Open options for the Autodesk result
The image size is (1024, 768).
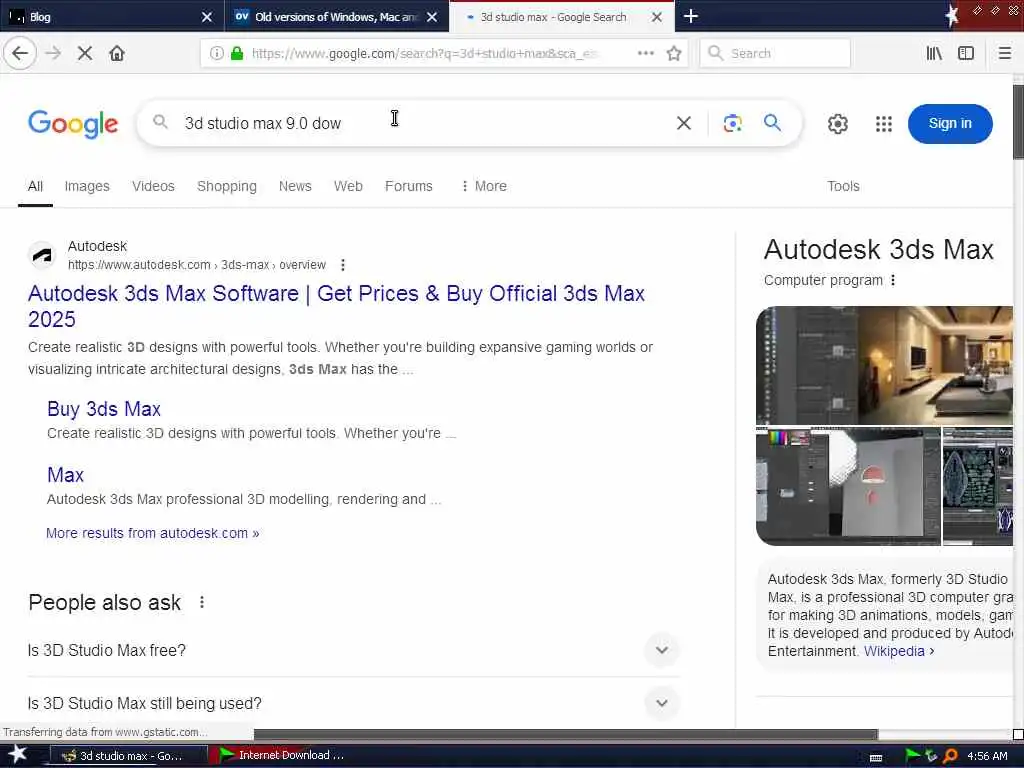[343, 264]
